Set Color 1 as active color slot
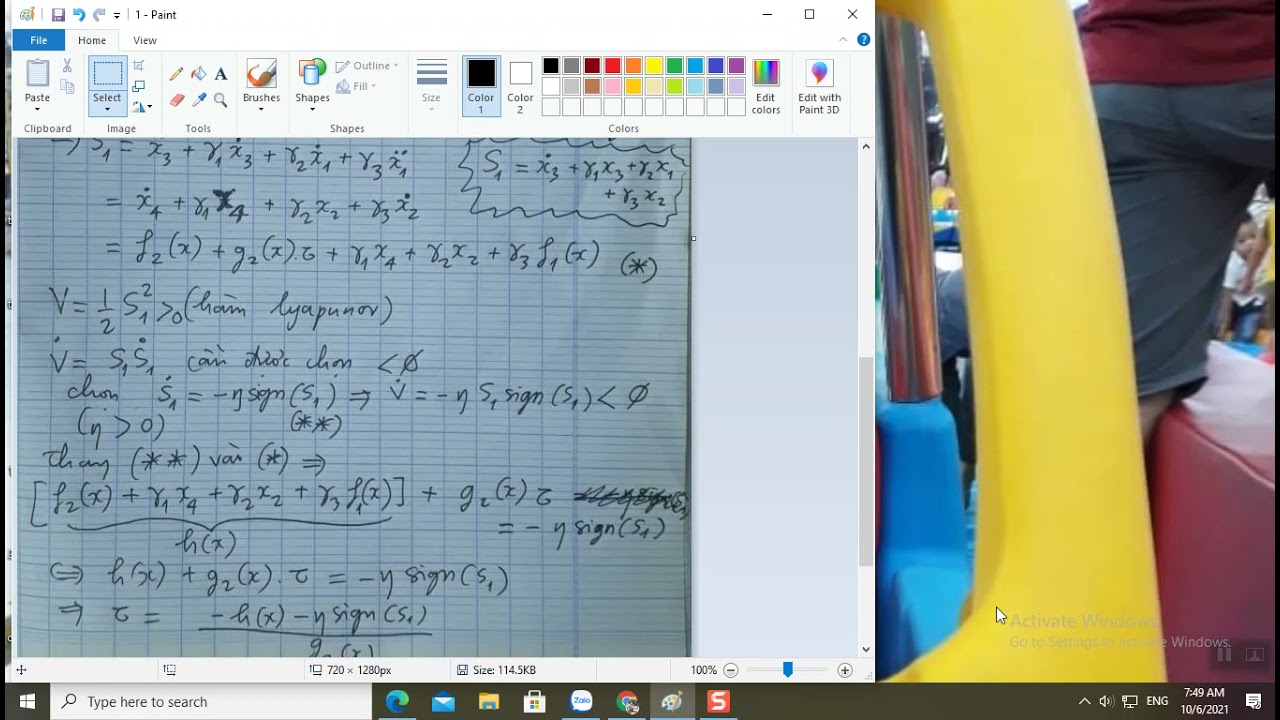Screen dimensions: 1280x720 [481, 86]
